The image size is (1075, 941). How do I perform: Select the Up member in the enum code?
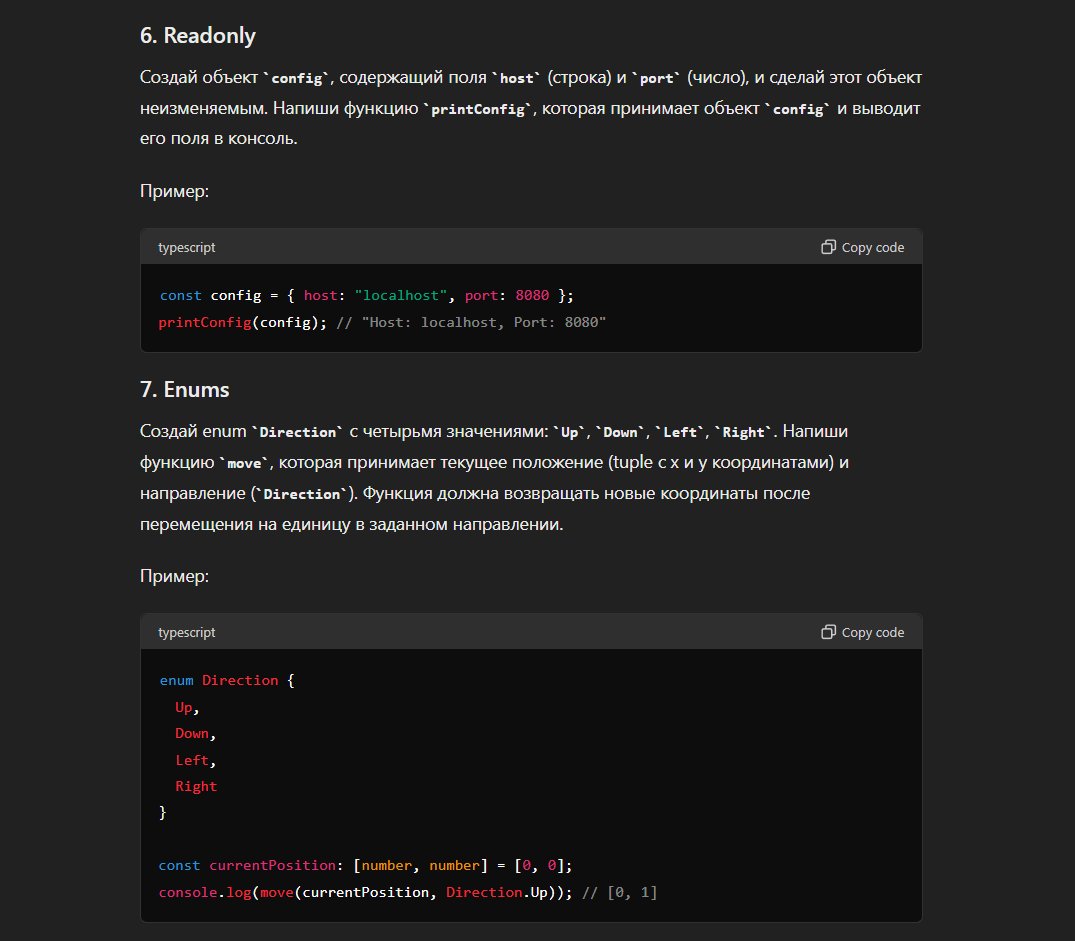184,707
